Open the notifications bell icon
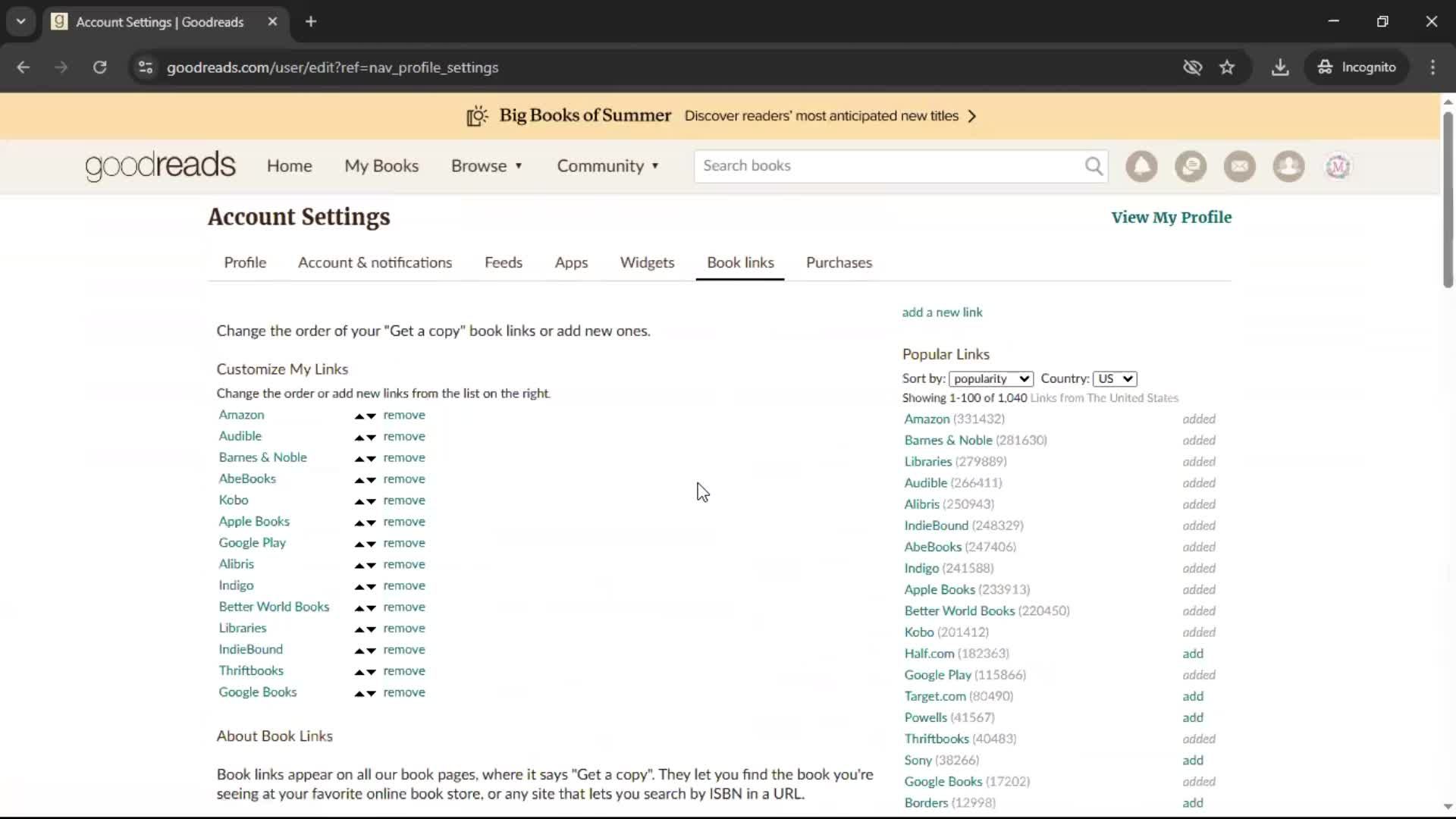This screenshot has height=819, width=1456. tap(1141, 166)
